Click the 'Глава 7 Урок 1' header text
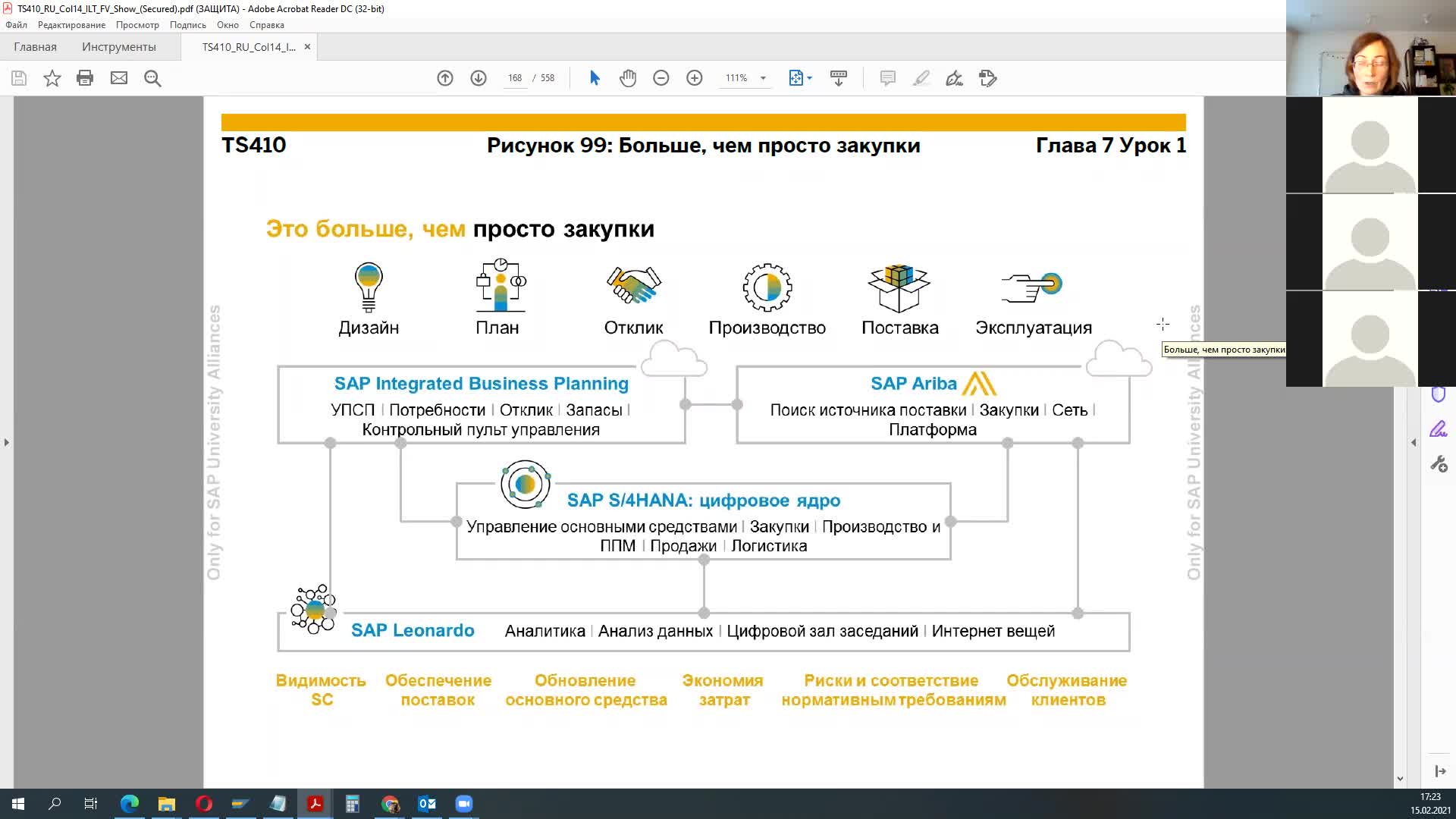The image size is (1456, 819). point(1111,146)
